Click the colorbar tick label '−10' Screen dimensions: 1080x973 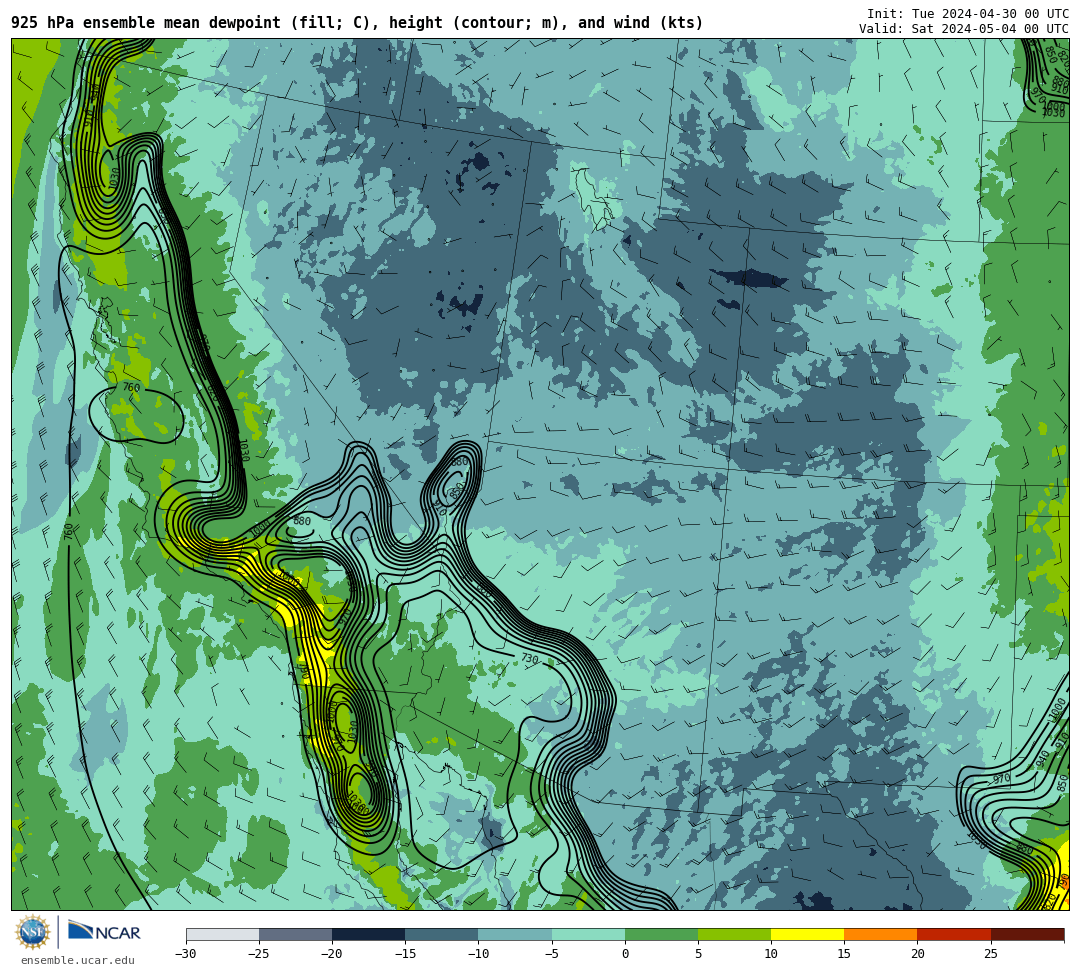point(478,954)
